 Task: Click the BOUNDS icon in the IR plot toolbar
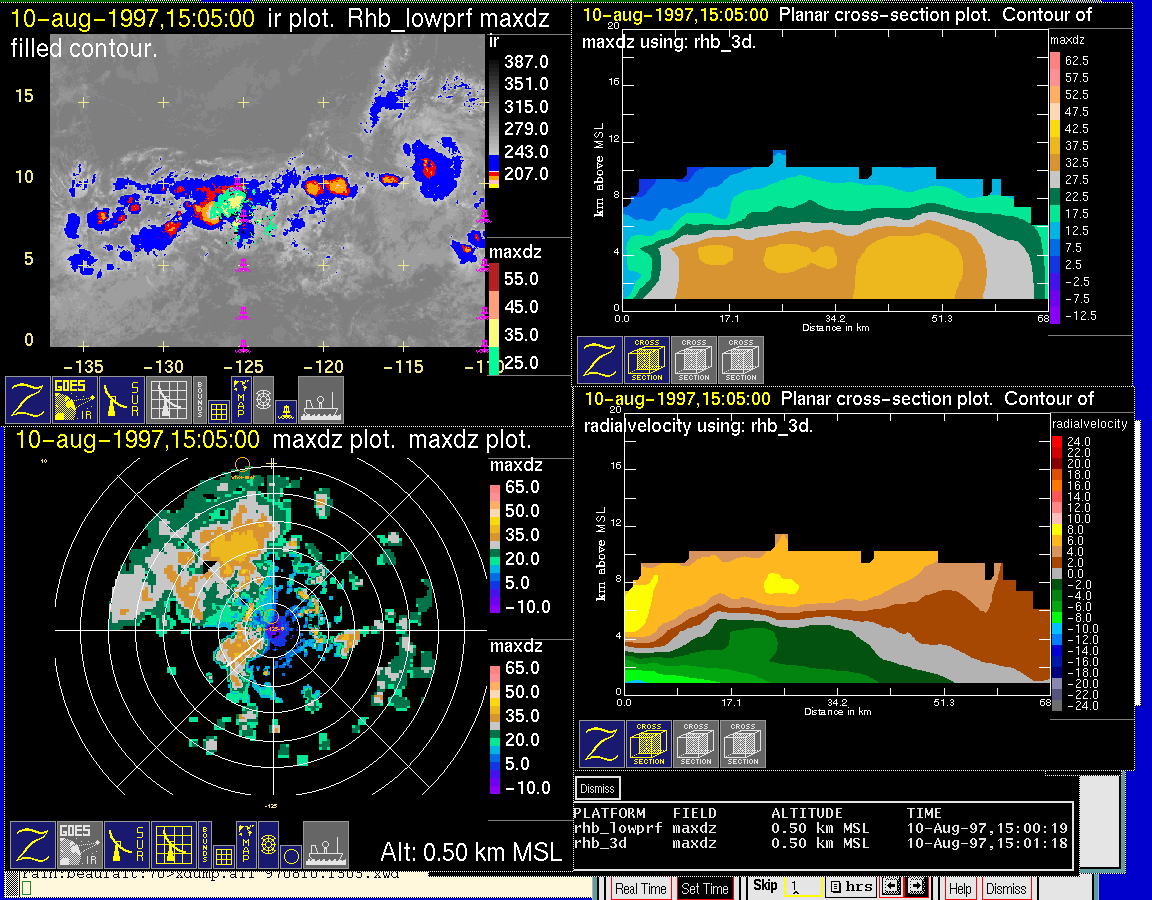pyautogui.click(x=200, y=400)
